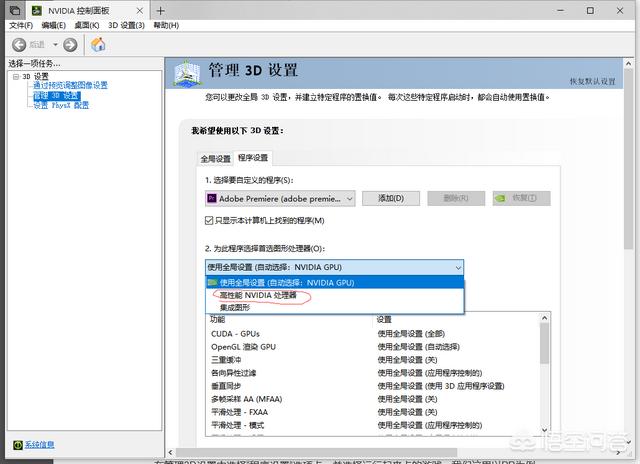Image resolution: width=640 pixels, height=464 pixels.
Task: Select the 垂直同步 setting row
Action: click(374, 386)
